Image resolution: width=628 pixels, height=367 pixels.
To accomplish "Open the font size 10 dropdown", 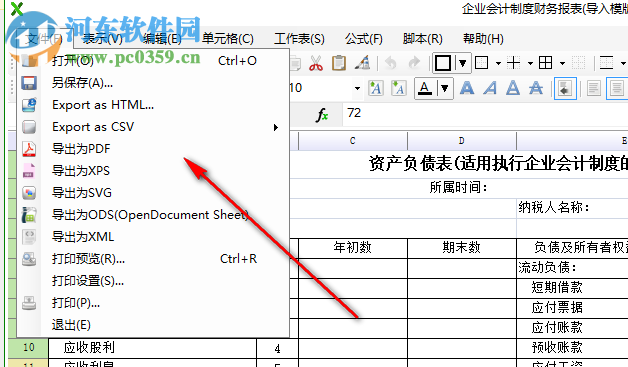I will tap(357, 88).
